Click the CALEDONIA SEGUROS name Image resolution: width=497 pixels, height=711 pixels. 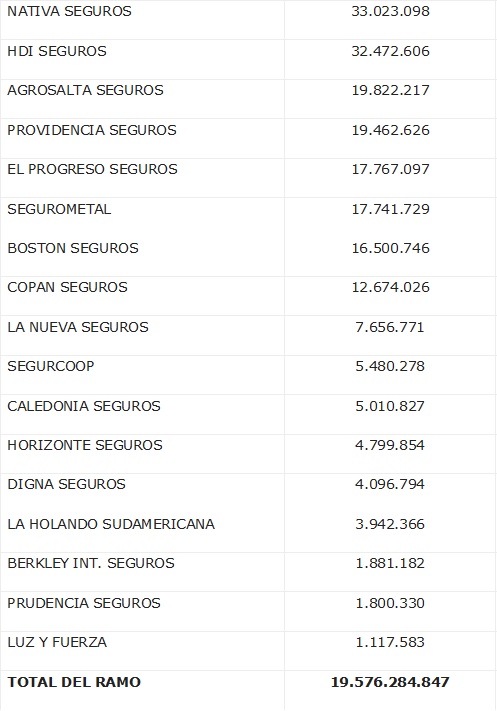(84, 406)
